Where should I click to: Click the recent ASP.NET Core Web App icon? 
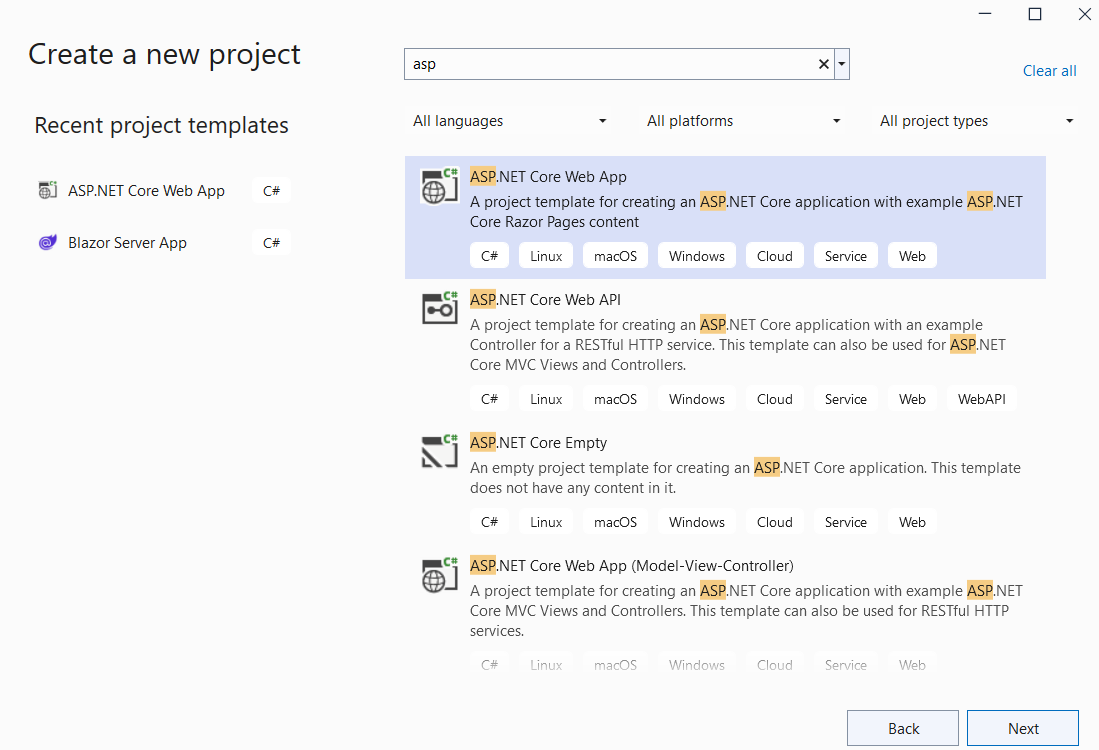coord(48,190)
